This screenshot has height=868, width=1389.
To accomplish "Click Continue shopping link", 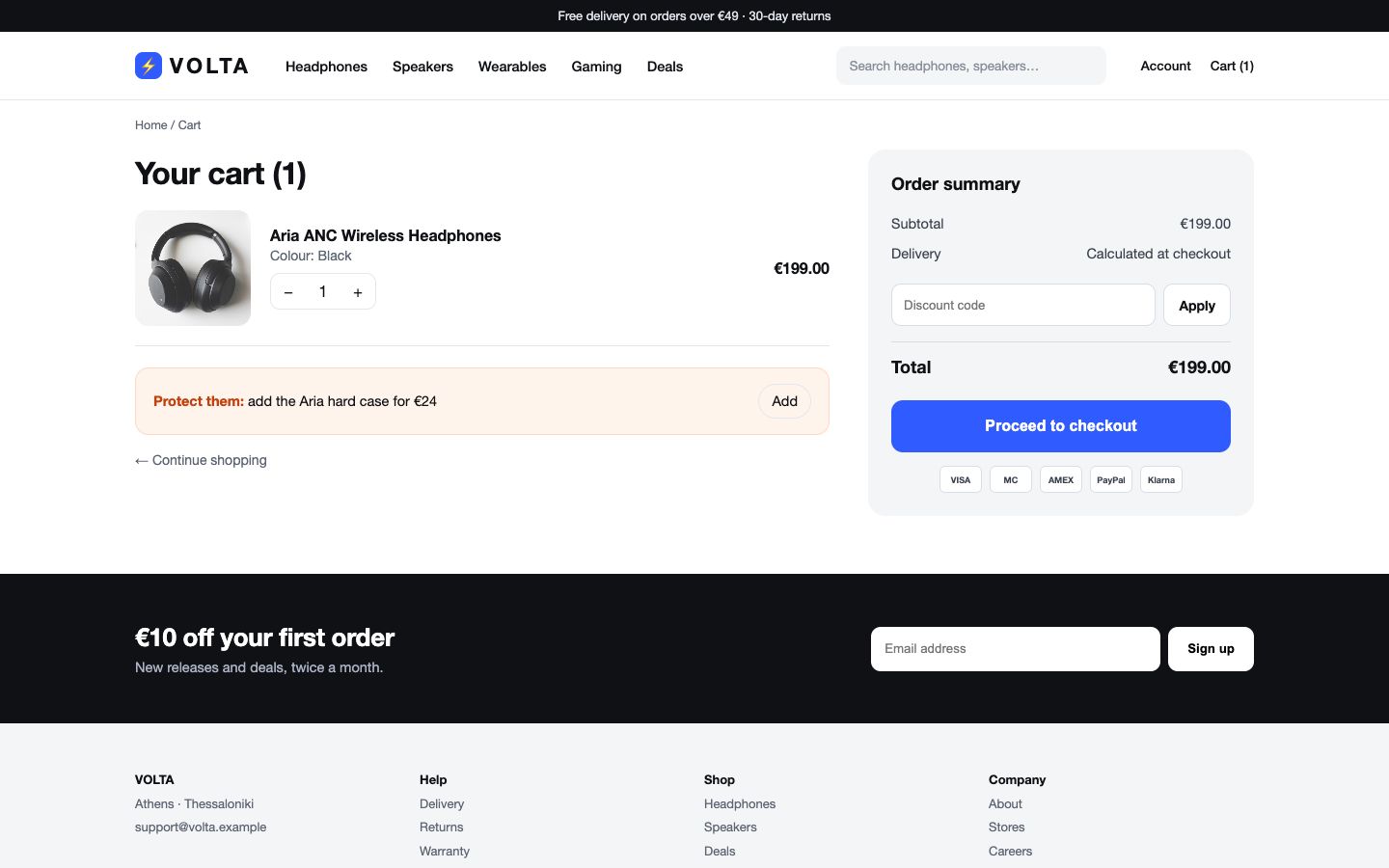I will coord(201,460).
